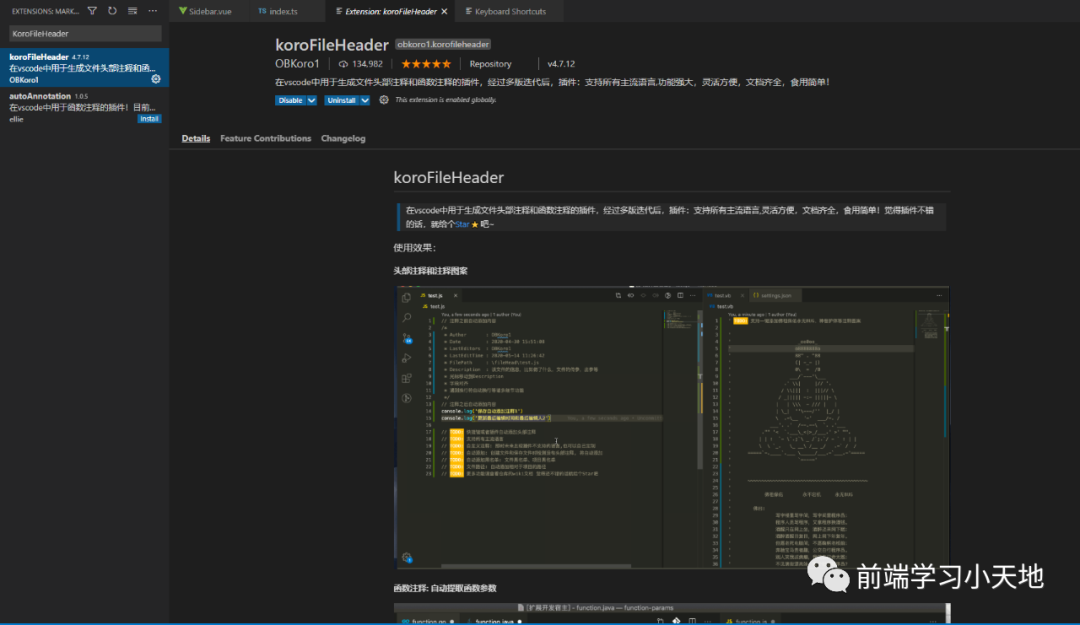Uninstall the koroFileHeader extension
The width and height of the screenshot is (1080, 625).
click(341, 100)
